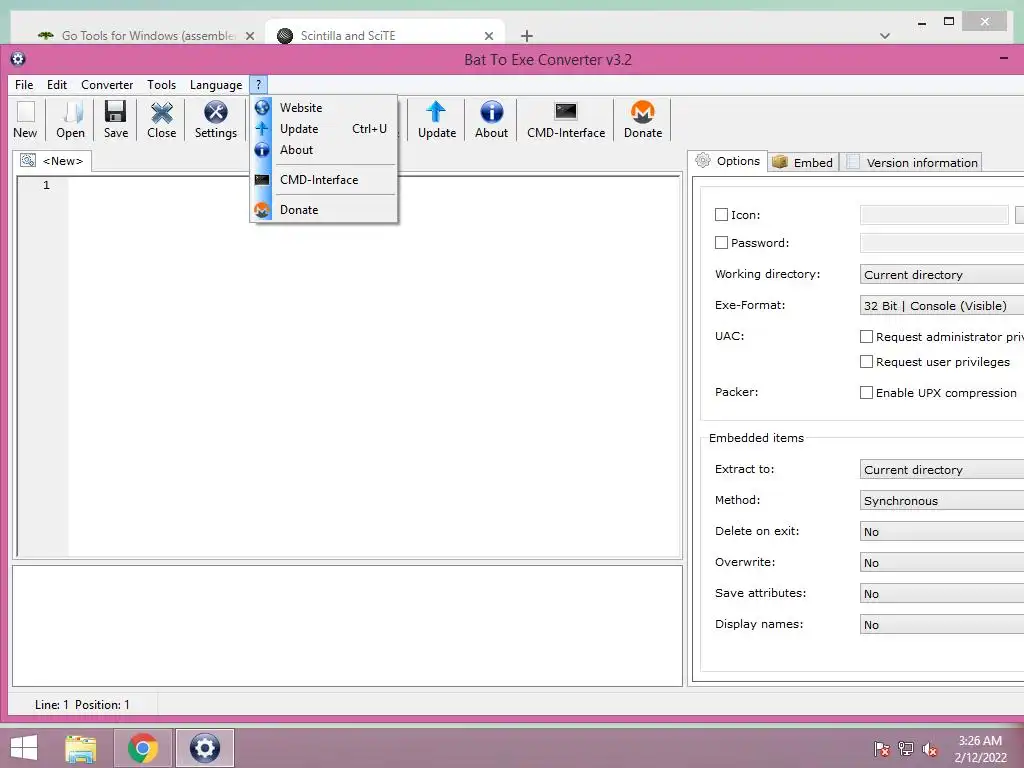
Task: Switch to the Embed tab
Action: pyautogui.click(x=803, y=162)
